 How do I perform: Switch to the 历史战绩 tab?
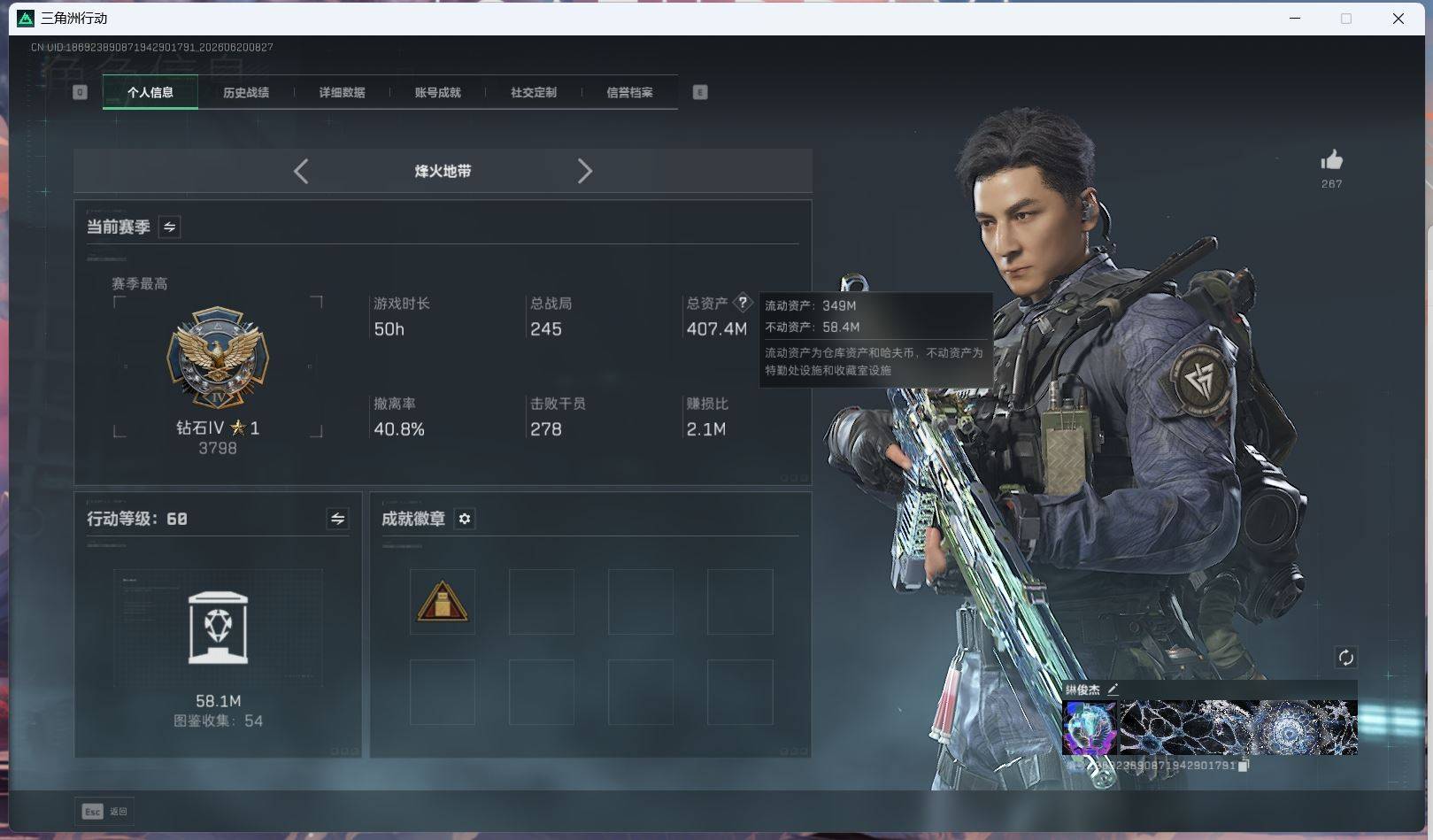click(246, 92)
